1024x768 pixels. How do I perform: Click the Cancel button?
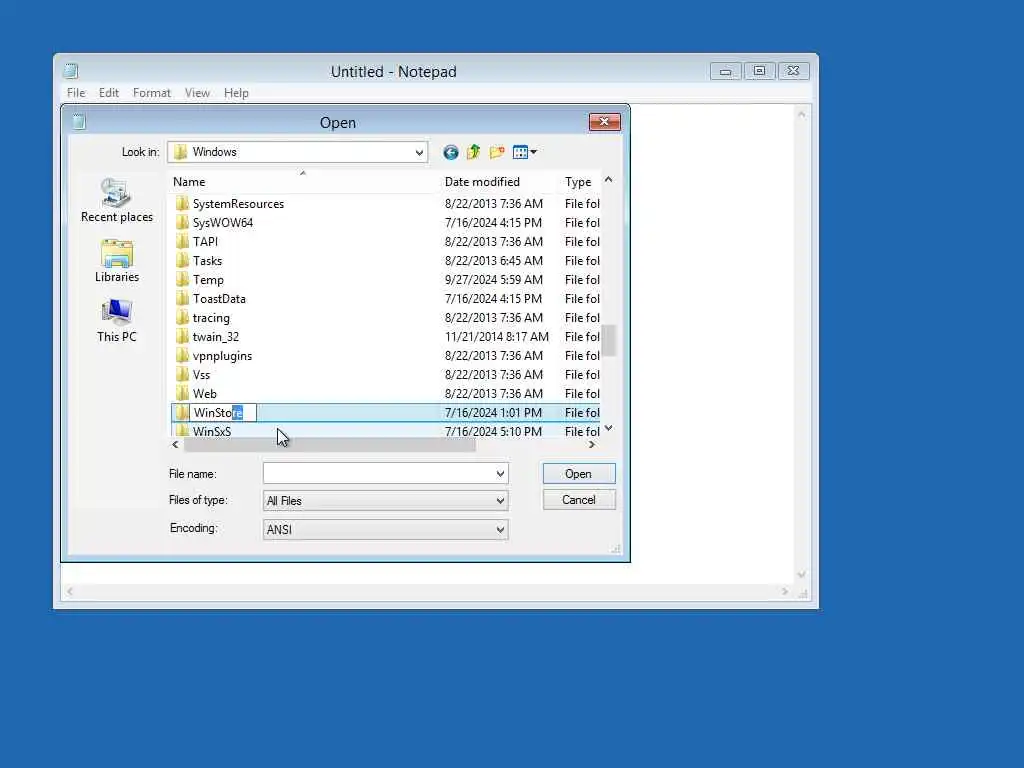click(579, 500)
